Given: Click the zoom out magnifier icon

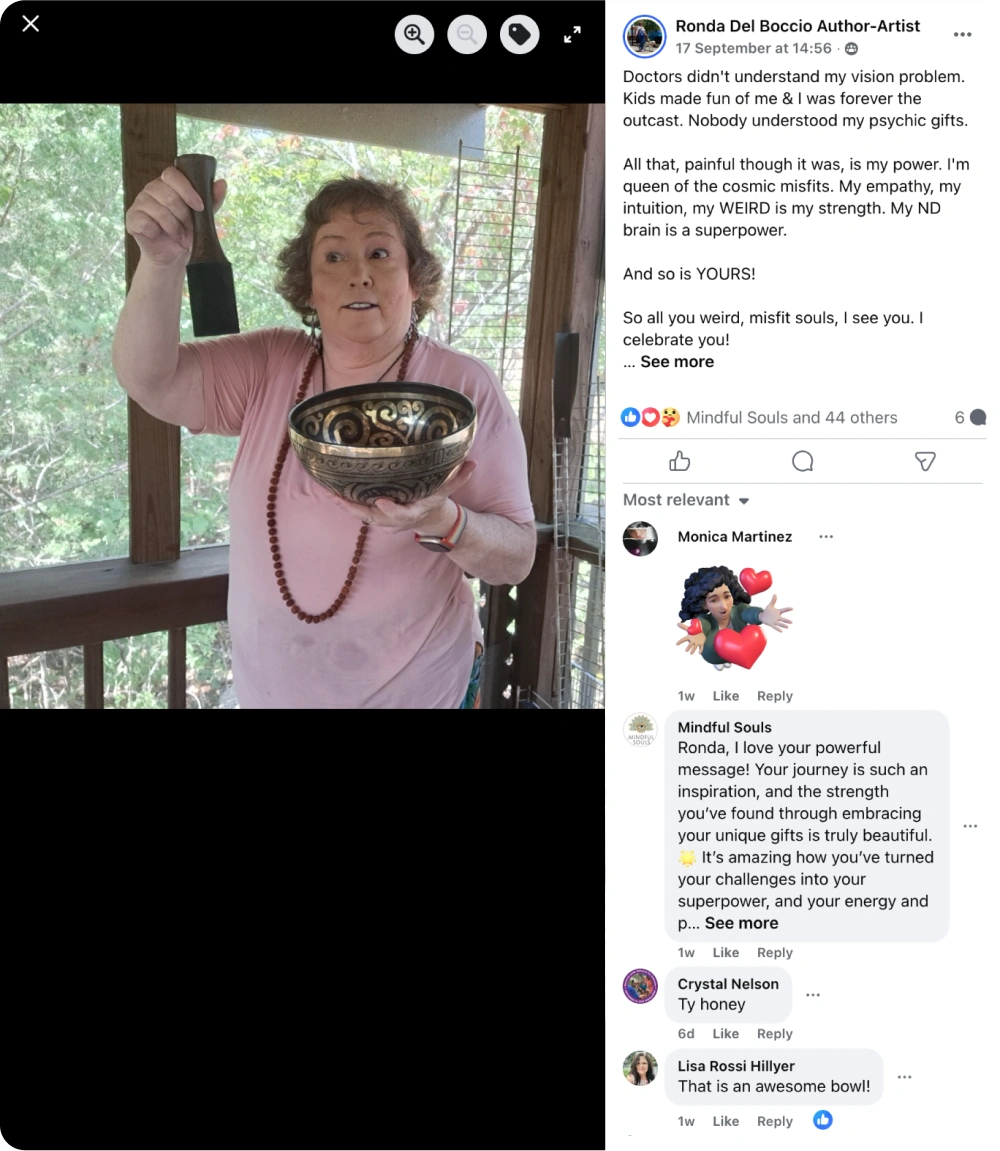Looking at the screenshot, I should pyautogui.click(x=467, y=35).
